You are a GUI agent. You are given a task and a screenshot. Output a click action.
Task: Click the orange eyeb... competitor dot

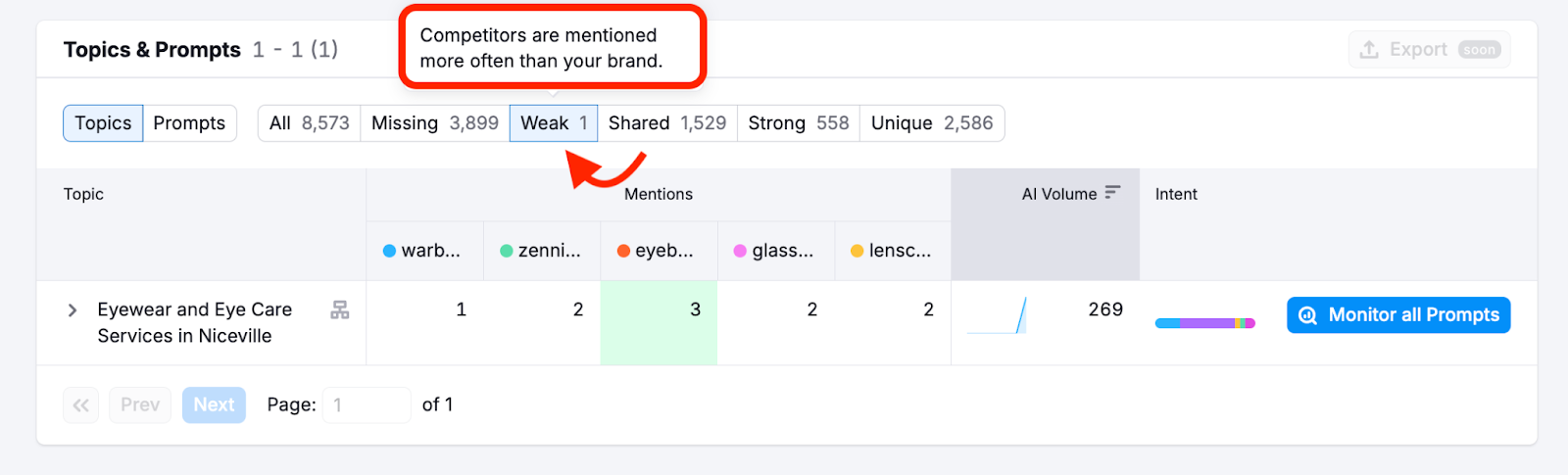tap(623, 251)
